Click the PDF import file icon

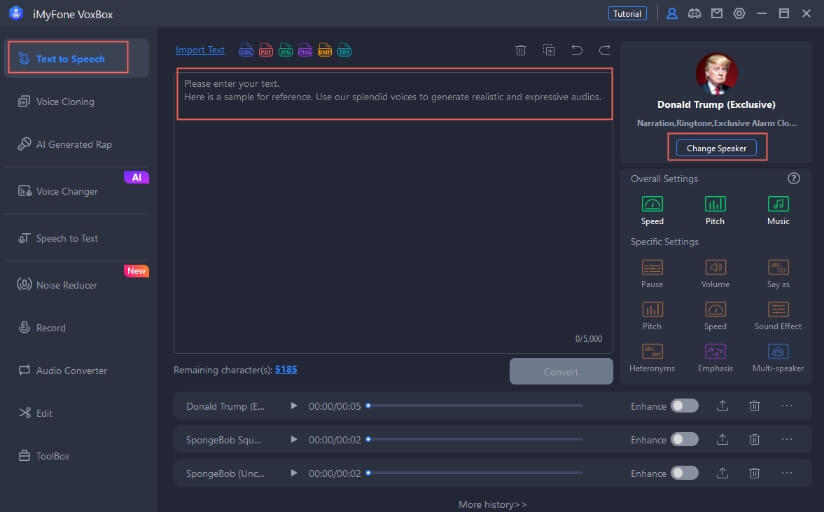pos(266,50)
